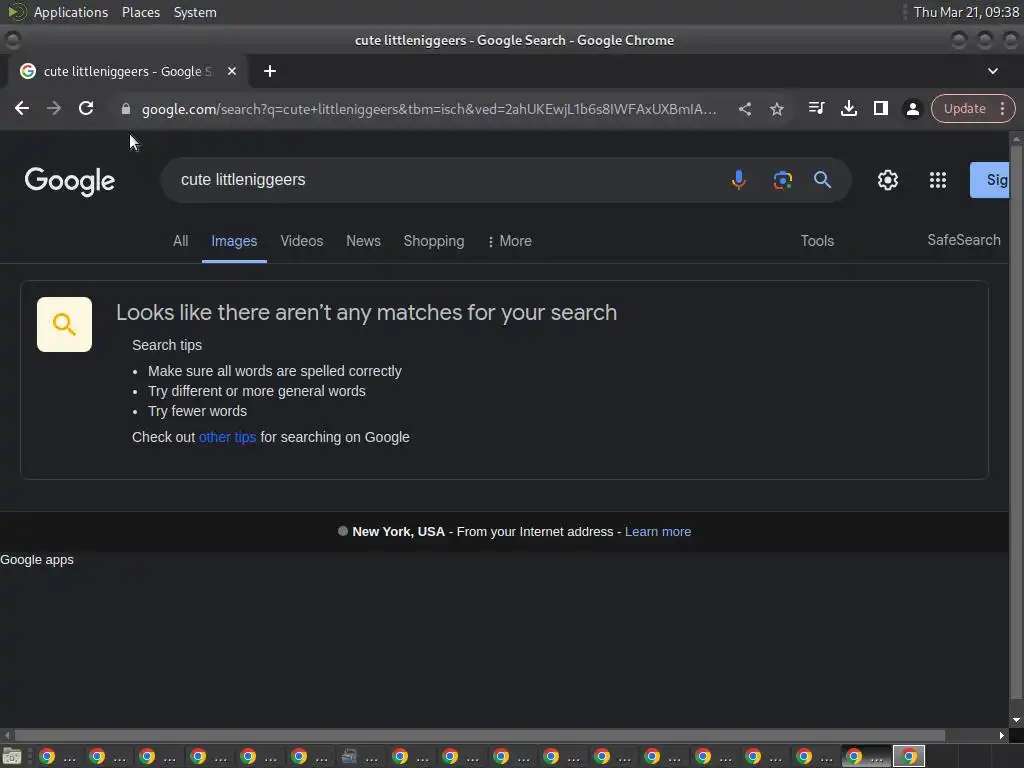
Task: Open the System menu
Action: click(x=195, y=12)
